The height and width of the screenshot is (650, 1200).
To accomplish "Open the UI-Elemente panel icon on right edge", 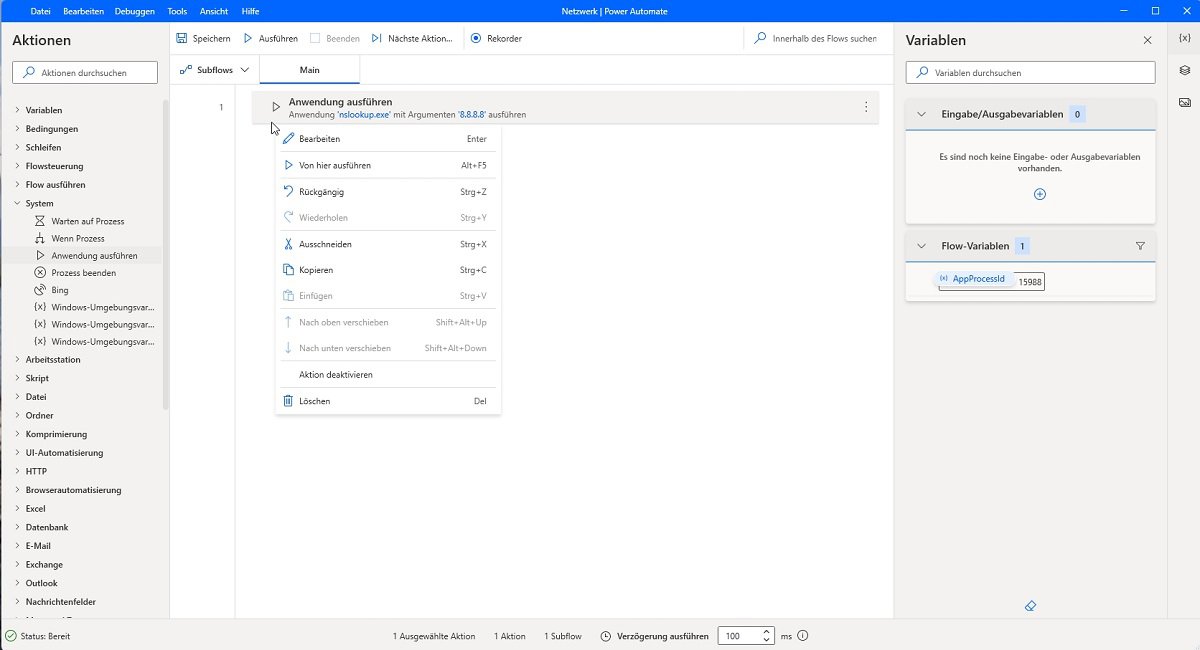I will [x=1185, y=71].
